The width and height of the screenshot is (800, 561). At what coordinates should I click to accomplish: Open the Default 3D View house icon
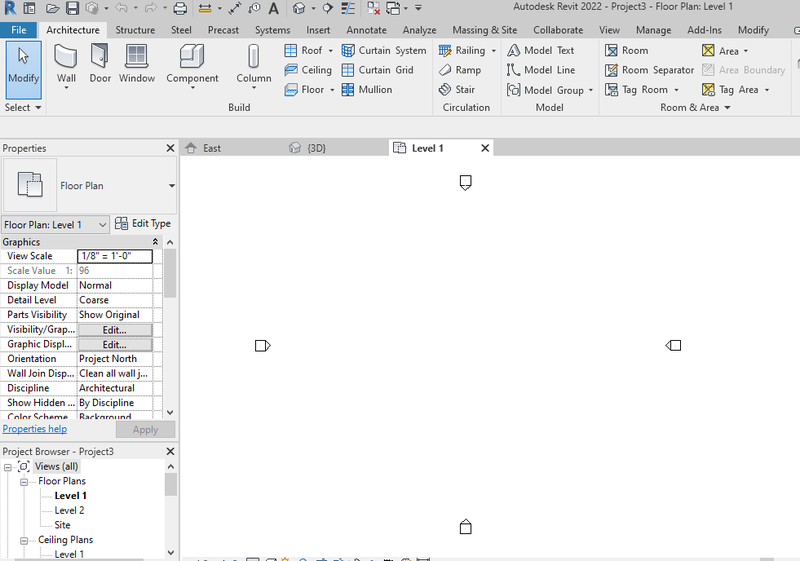point(299,8)
